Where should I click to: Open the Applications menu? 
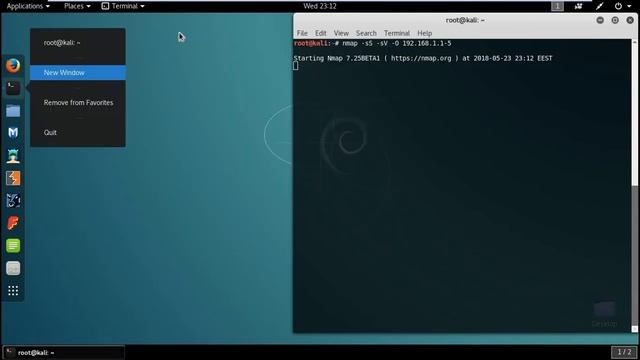pos(28,6)
